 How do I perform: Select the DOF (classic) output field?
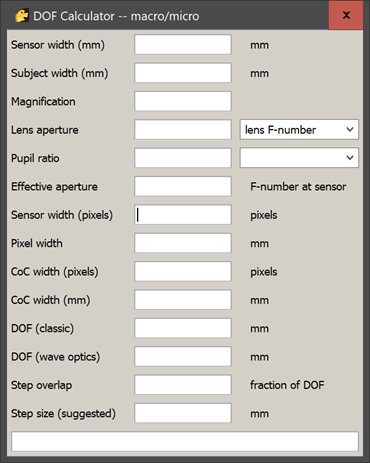183,328
